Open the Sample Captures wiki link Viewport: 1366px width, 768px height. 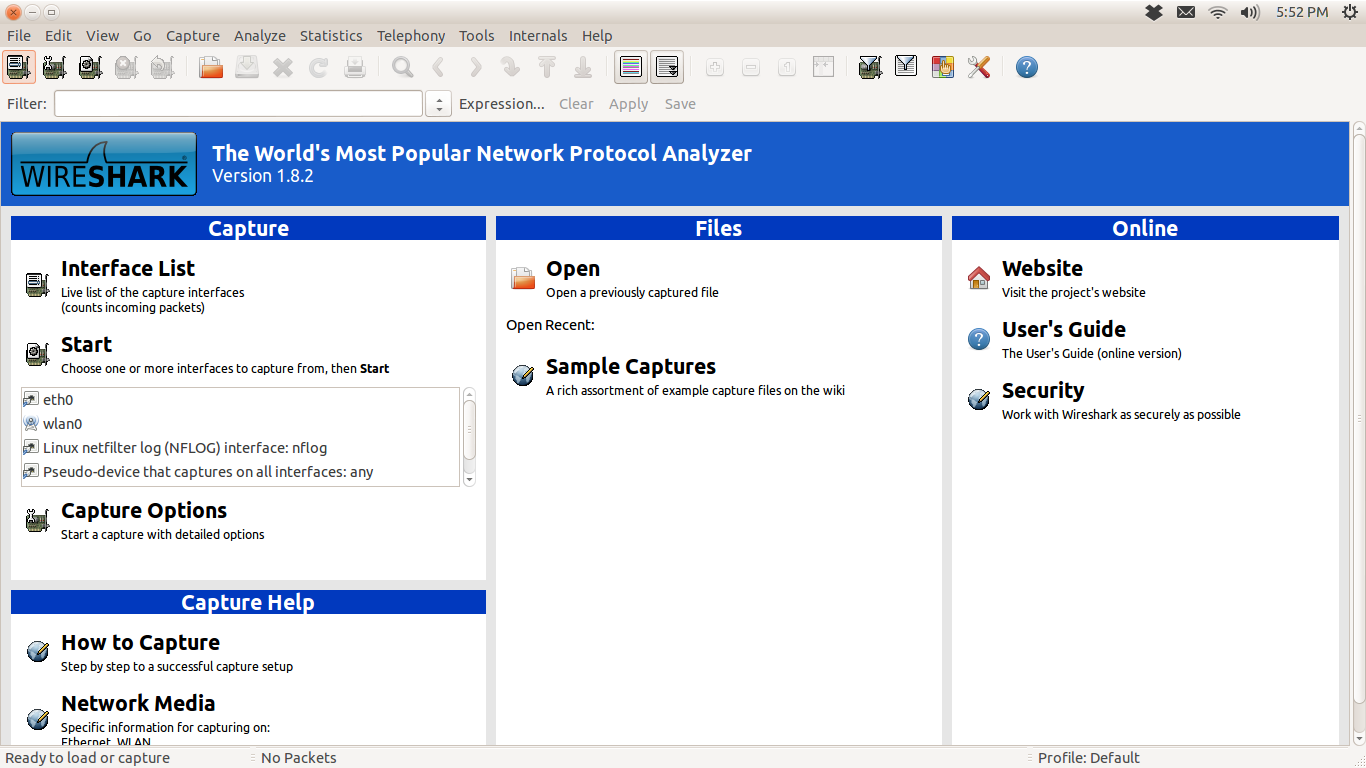tap(631, 366)
